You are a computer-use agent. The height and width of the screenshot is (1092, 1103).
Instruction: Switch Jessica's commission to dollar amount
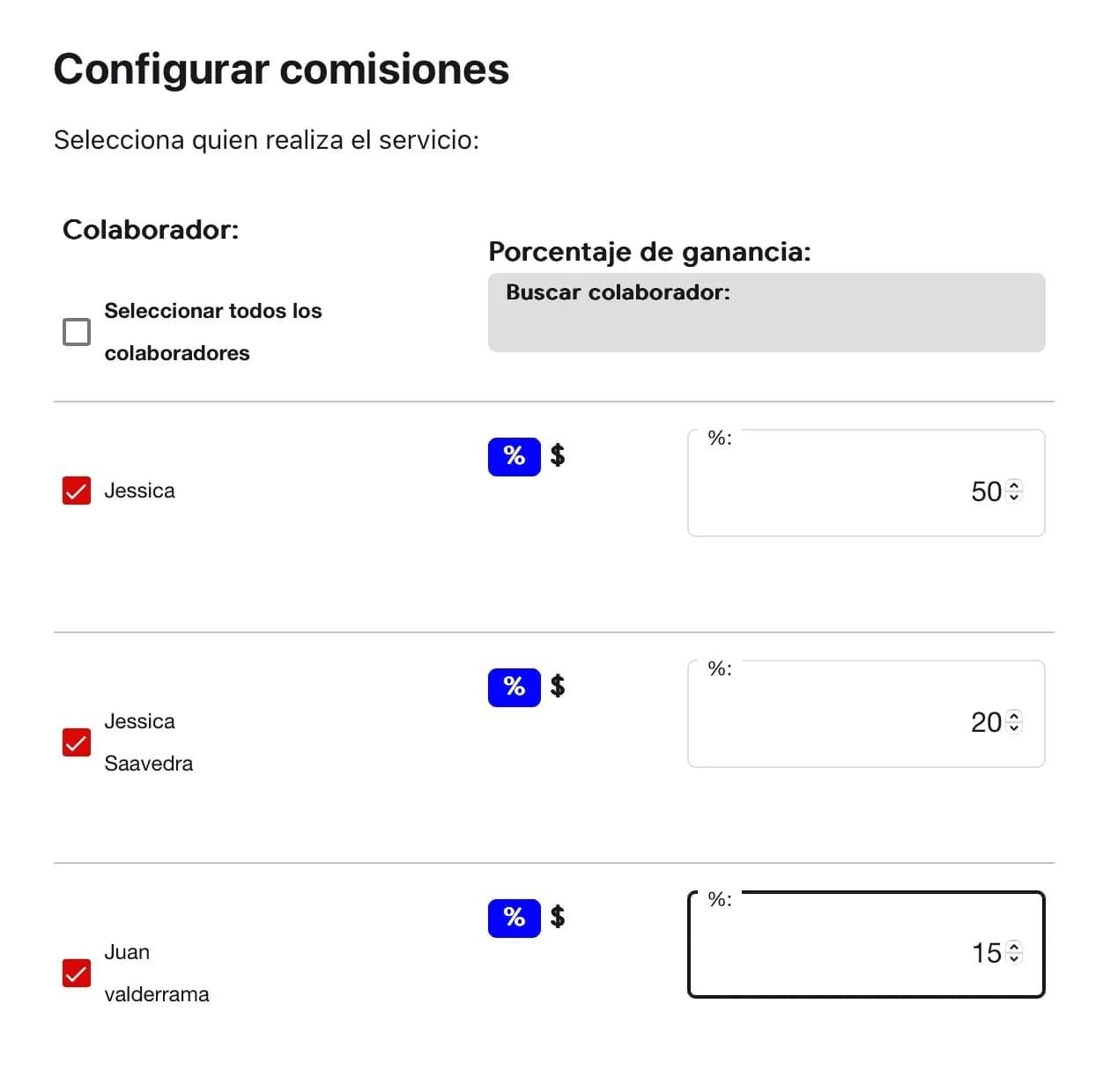click(x=558, y=456)
